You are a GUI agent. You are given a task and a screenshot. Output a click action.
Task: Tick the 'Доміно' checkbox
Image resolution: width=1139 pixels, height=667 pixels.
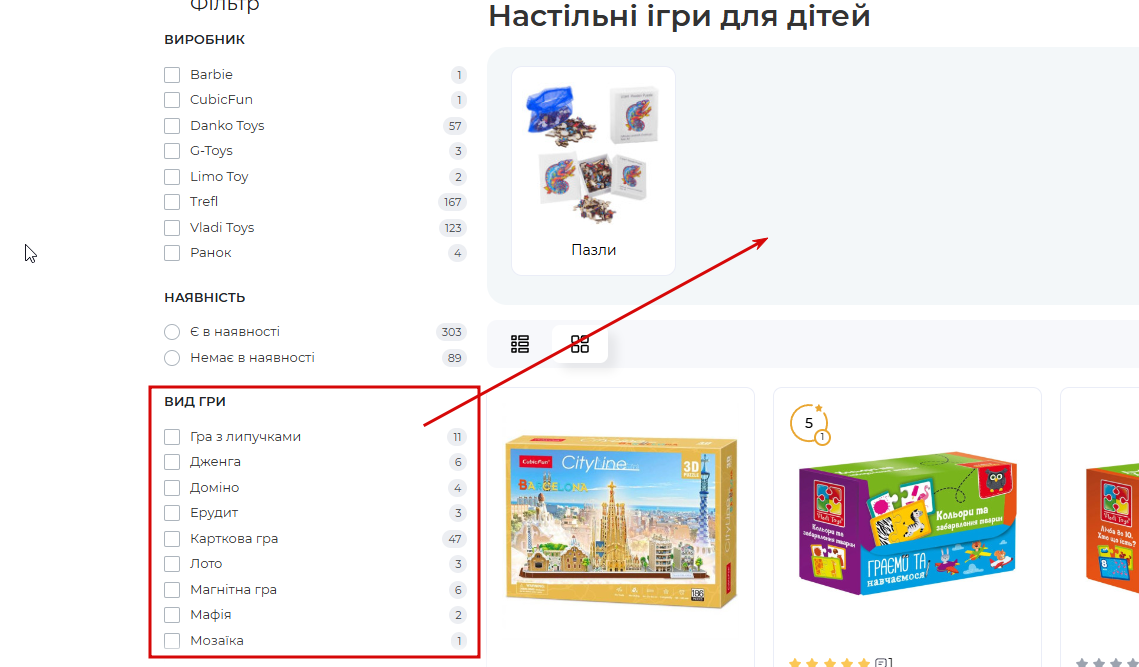(172, 488)
